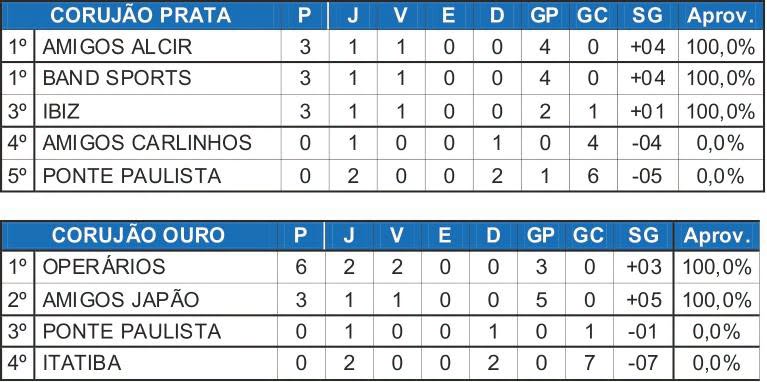
Task: Click the SG column header in Ouro table
Action: point(644,236)
